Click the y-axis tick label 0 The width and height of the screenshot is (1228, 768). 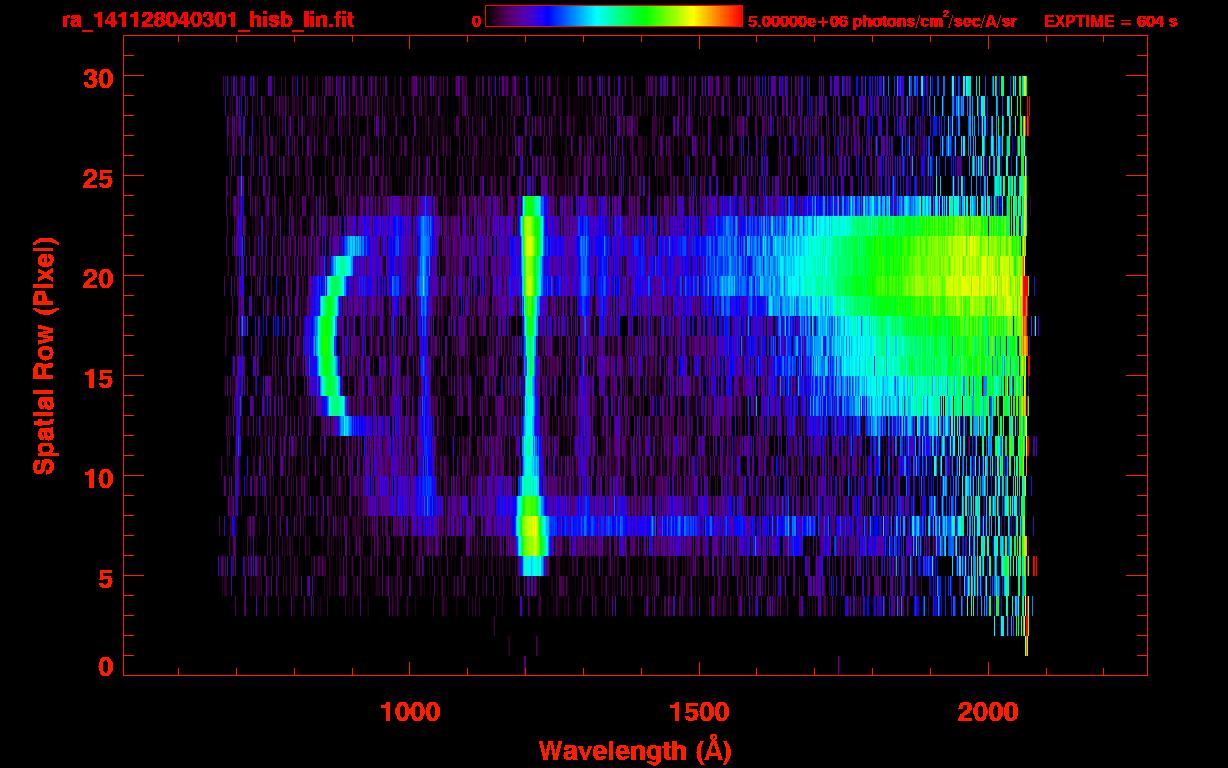coord(105,667)
